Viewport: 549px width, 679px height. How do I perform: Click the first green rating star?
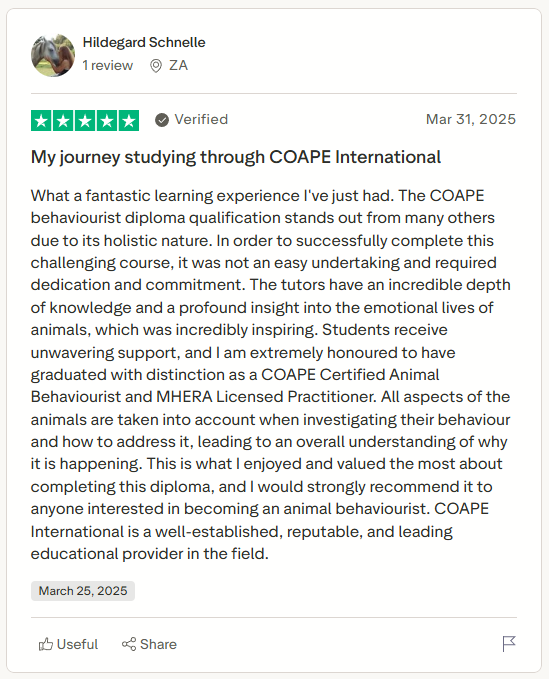click(42, 121)
